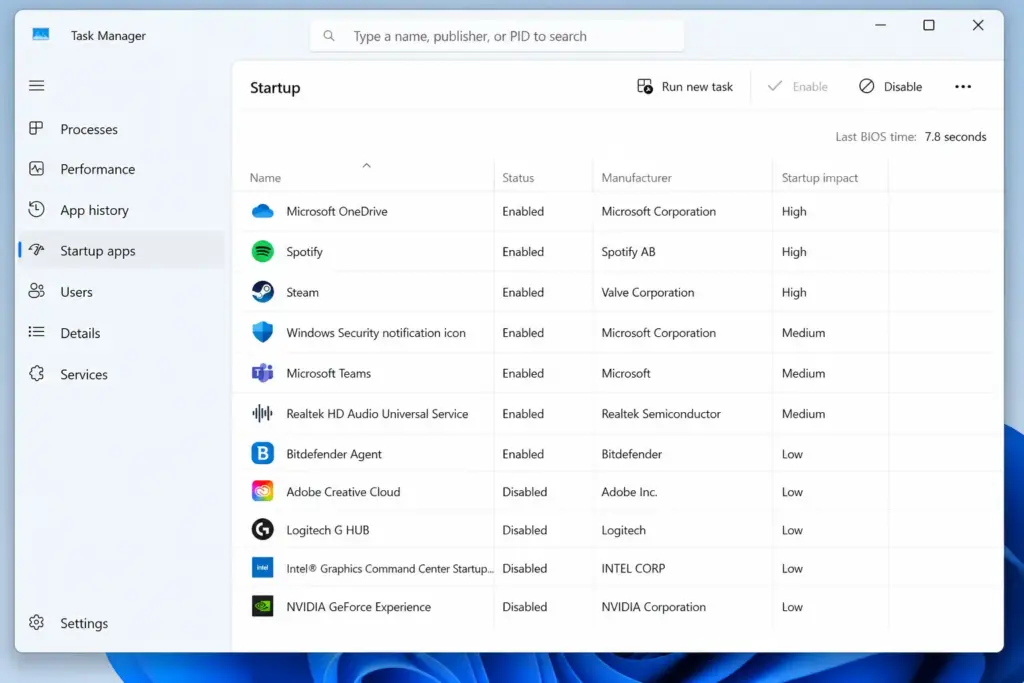Select the Spotify row name

(304, 251)
